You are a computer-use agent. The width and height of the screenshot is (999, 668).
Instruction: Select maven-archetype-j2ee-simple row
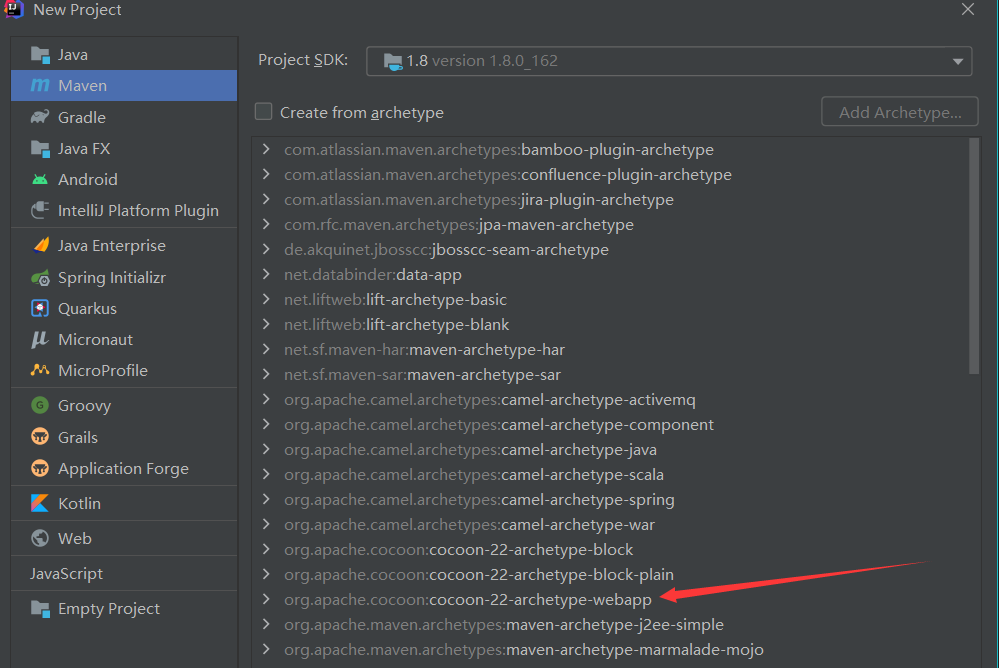610,625
